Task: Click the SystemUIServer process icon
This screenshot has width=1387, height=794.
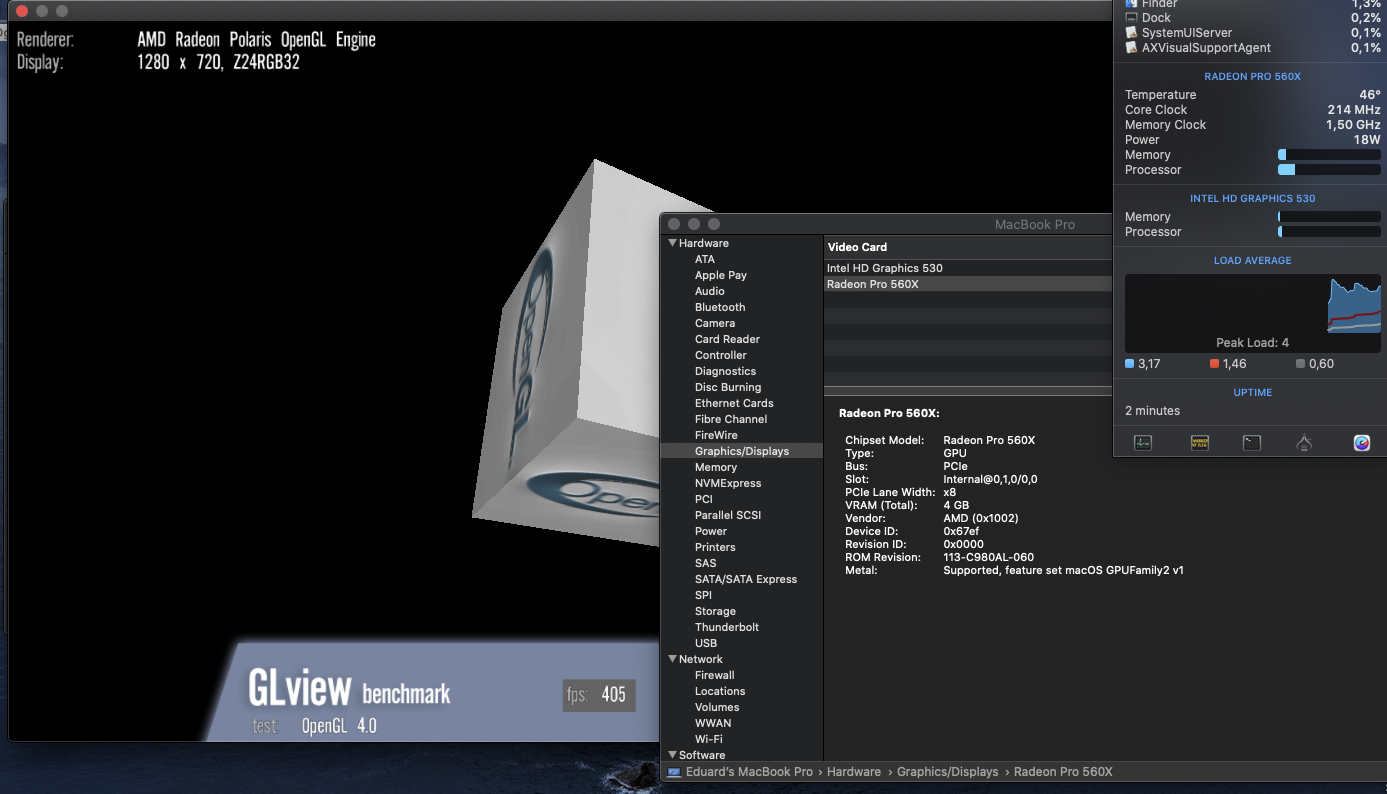Action: pyautogui.click(x=1131, y=33)
